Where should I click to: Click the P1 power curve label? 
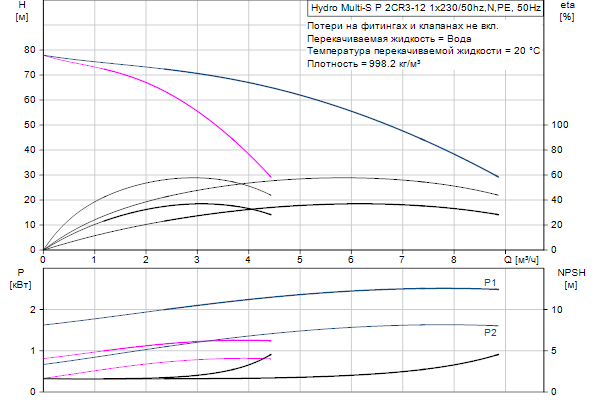click(490, 284)
